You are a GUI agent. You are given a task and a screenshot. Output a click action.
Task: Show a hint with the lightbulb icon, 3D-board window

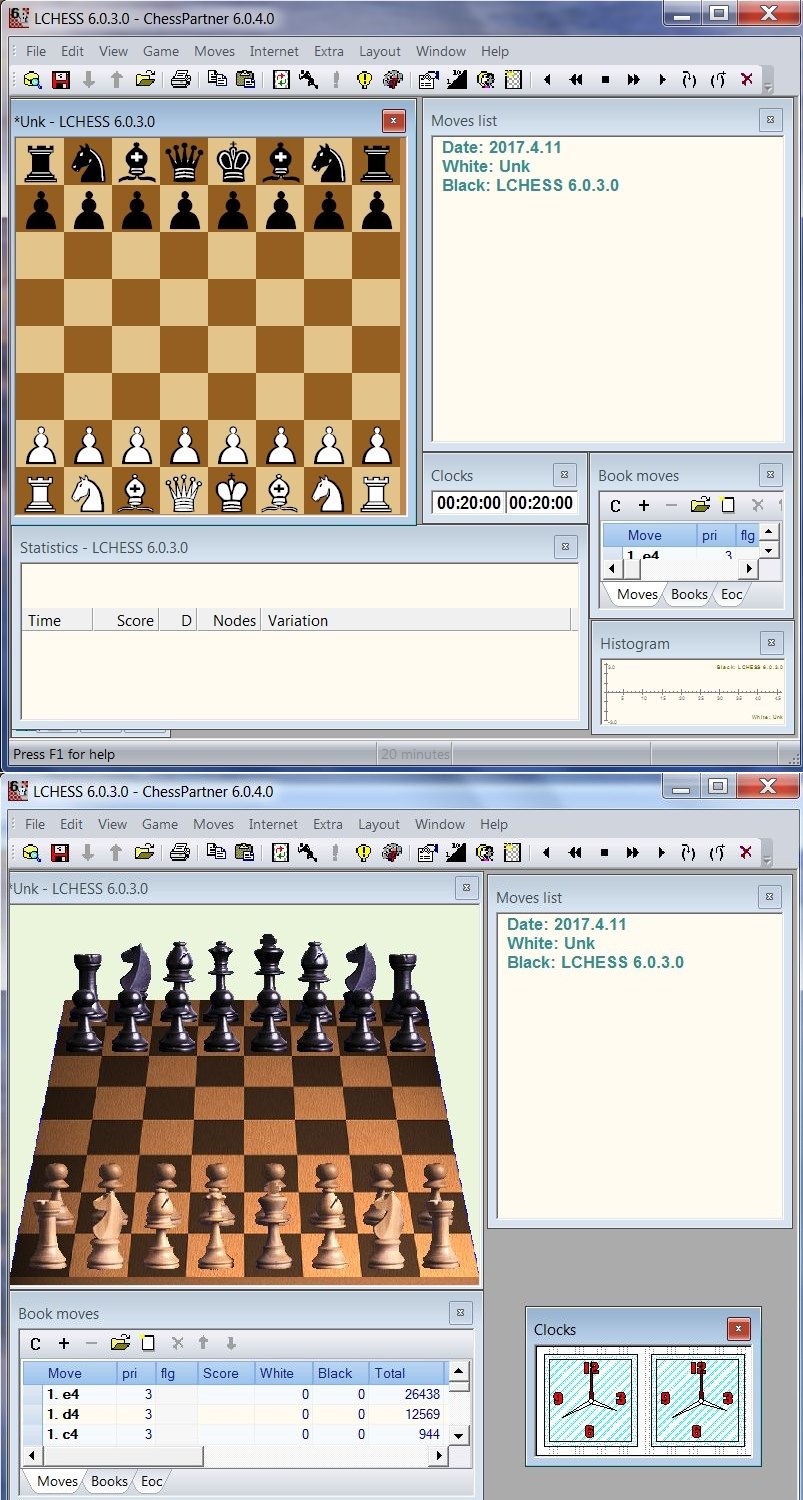point(364,853)
